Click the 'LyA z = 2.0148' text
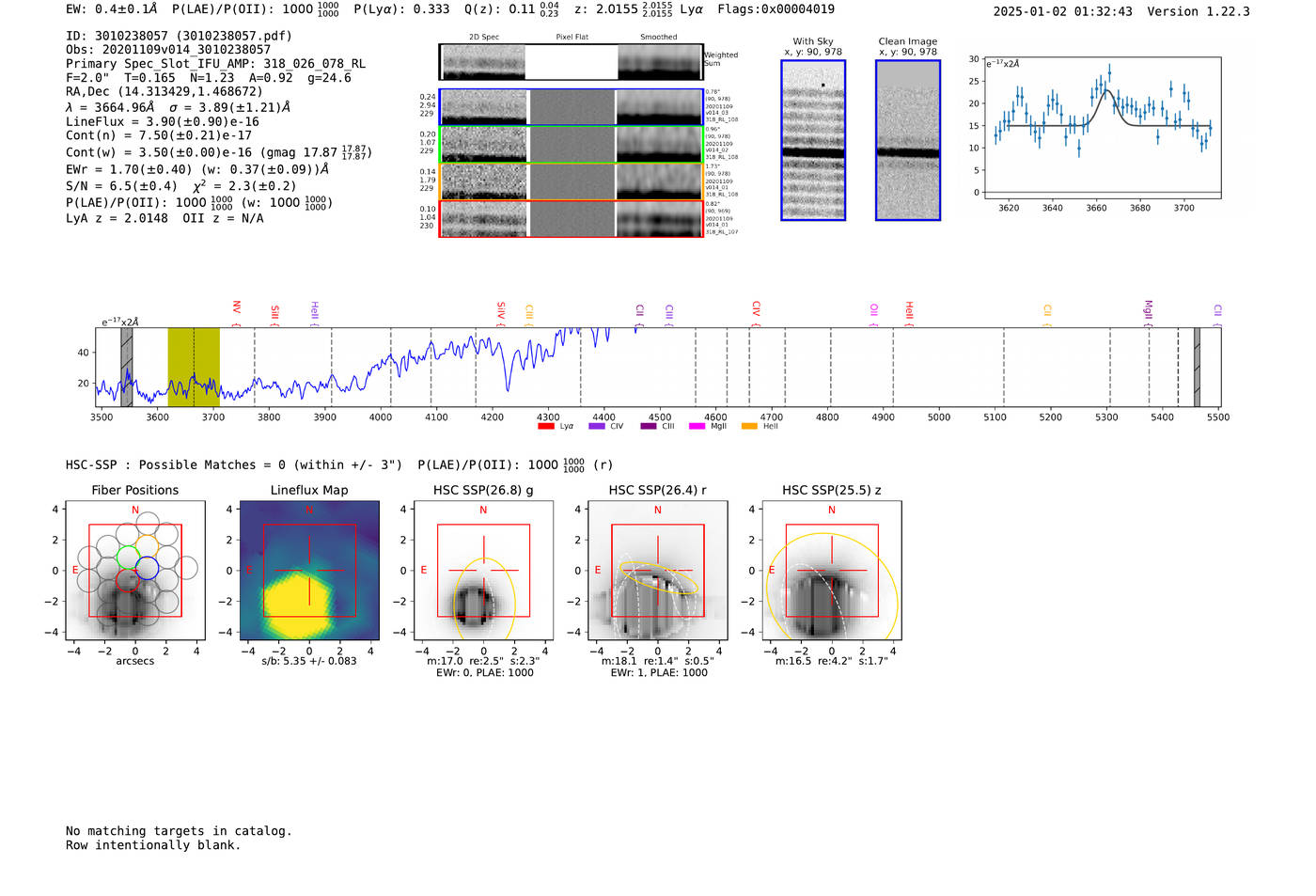 point(117,218)
